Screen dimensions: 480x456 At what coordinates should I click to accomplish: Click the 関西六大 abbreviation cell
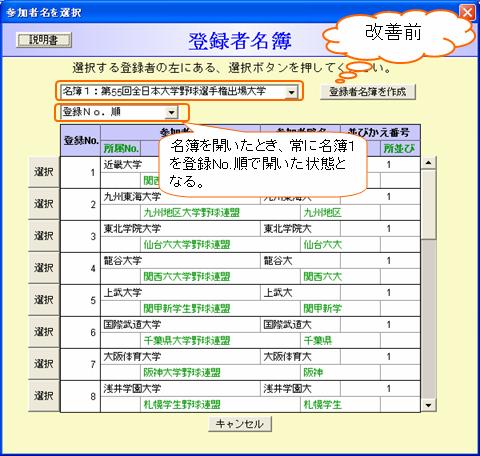tap(340, 276)
